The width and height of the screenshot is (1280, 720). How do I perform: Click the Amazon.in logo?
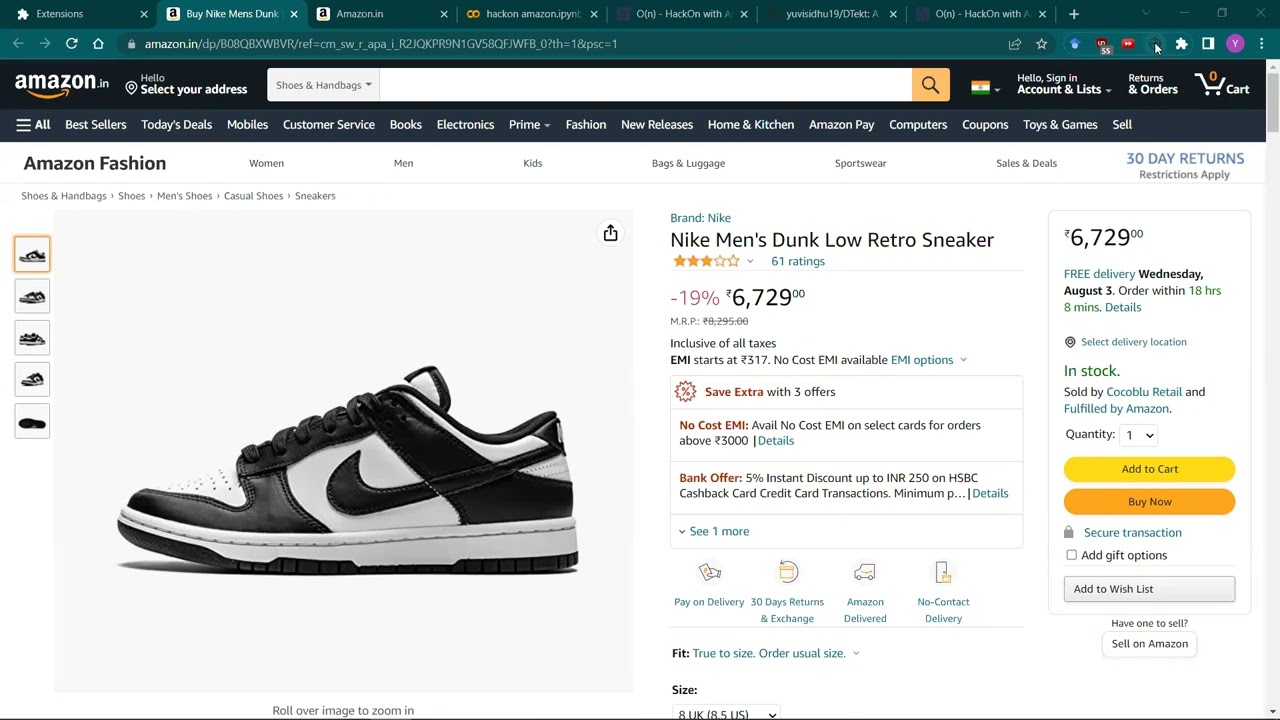point(62,86)
